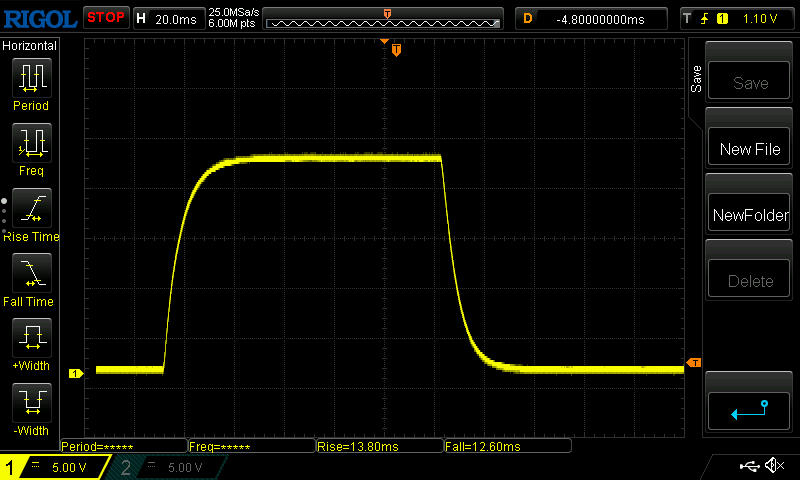Select the Period measurement icon
The height and width of the screenshot is (480, 800).
(32, 78)
